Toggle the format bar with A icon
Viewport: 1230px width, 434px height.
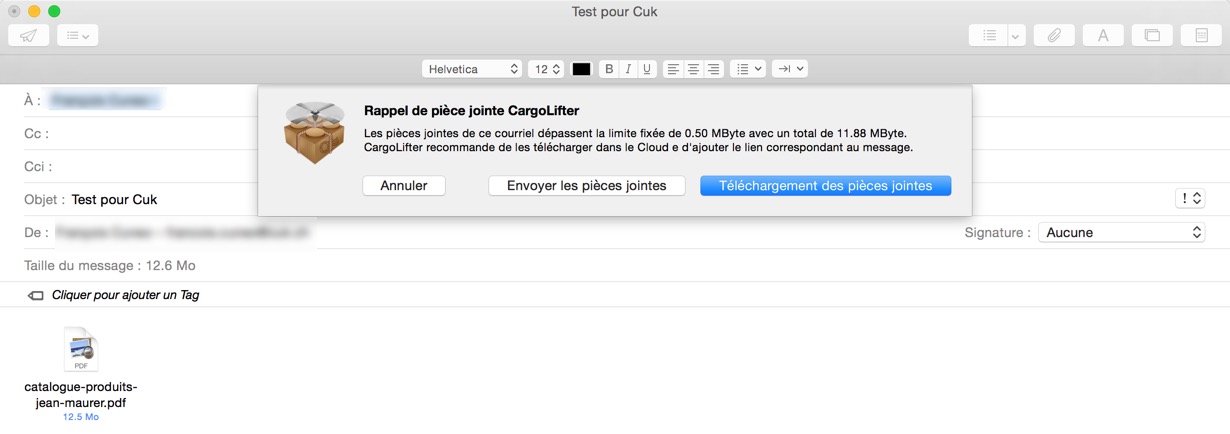click(1103, 35)
